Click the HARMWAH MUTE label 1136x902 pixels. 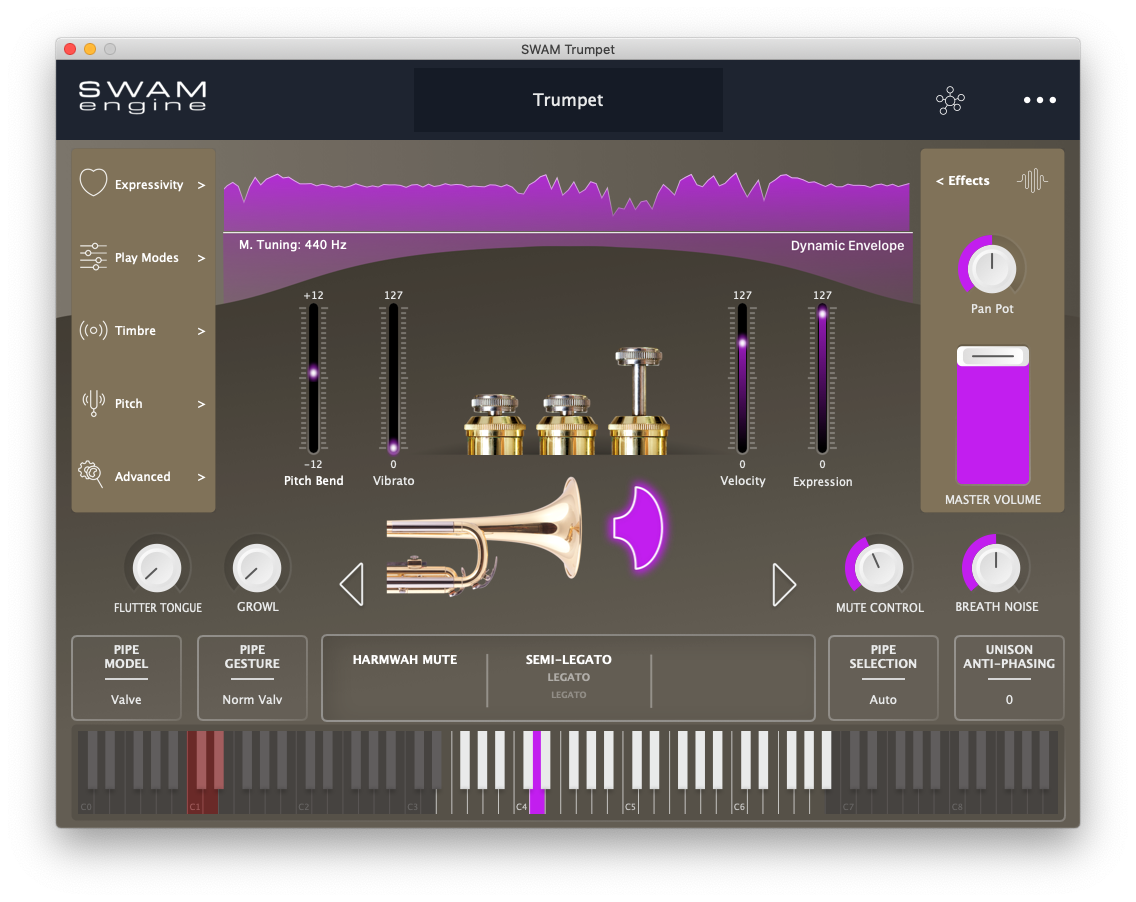click(405, 659)
